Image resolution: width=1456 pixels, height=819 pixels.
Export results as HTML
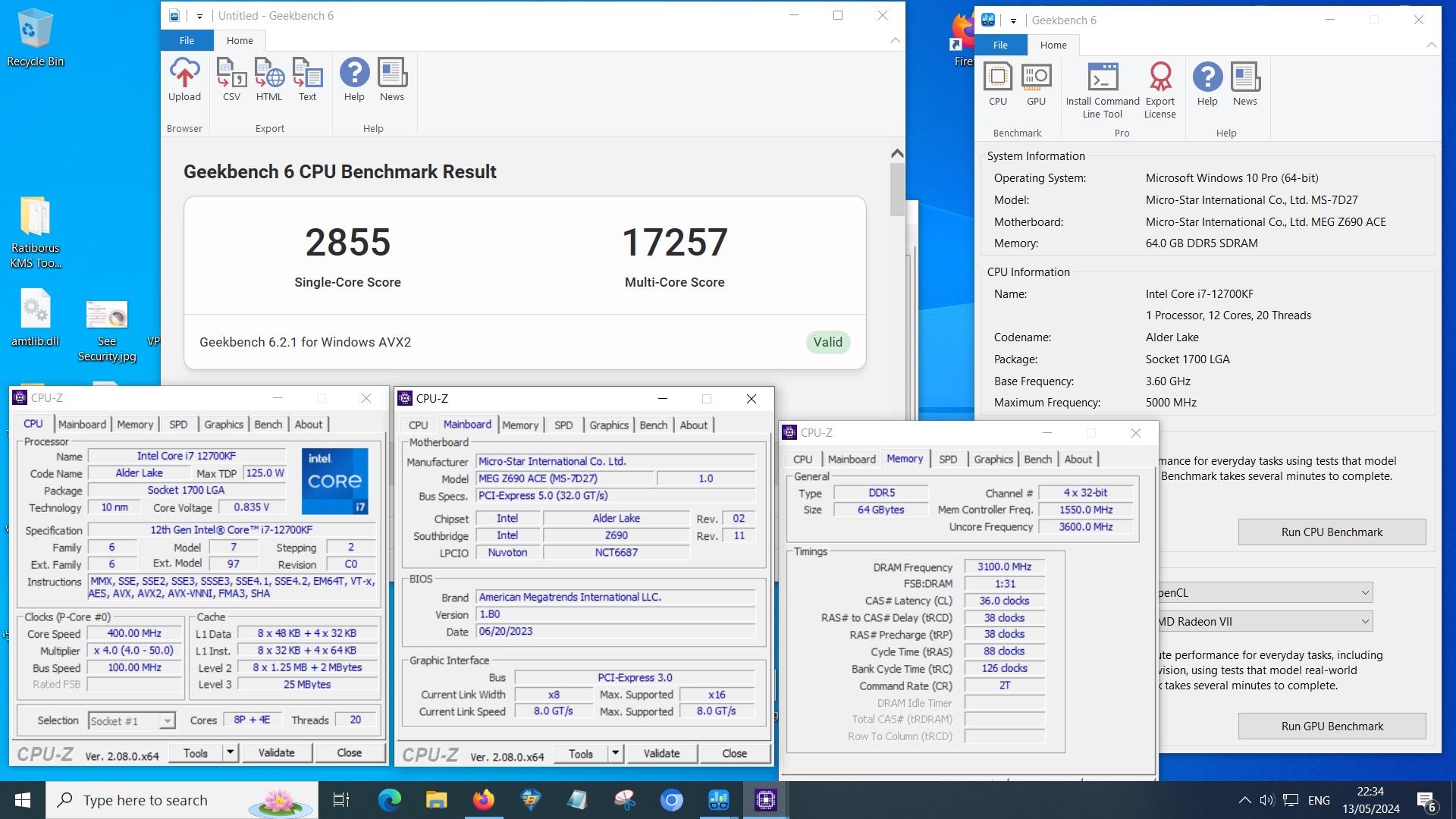point(268,79)
